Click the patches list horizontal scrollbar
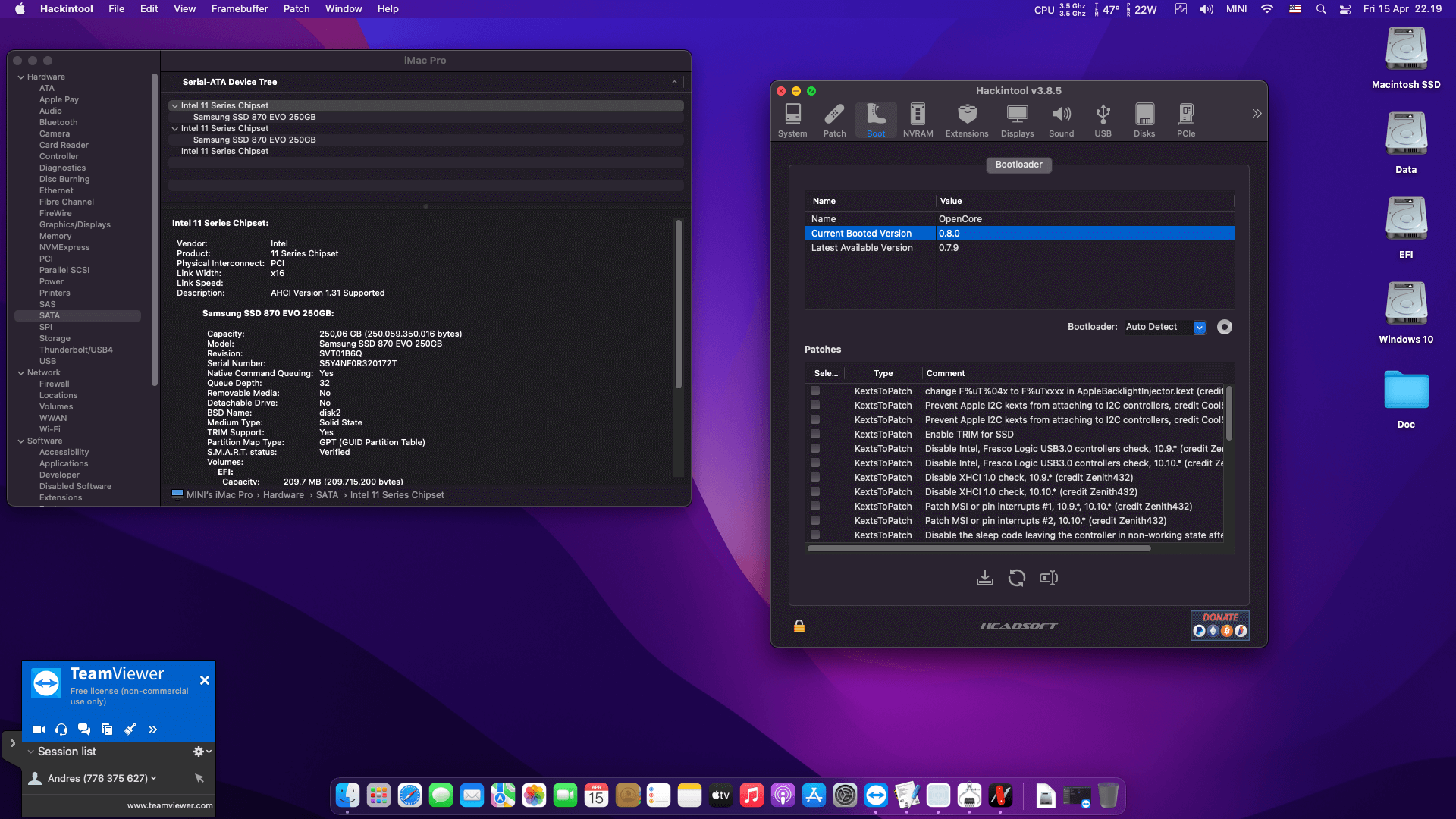The height and width of the screenshot is (819, 1456). click(x=978, y=548)
